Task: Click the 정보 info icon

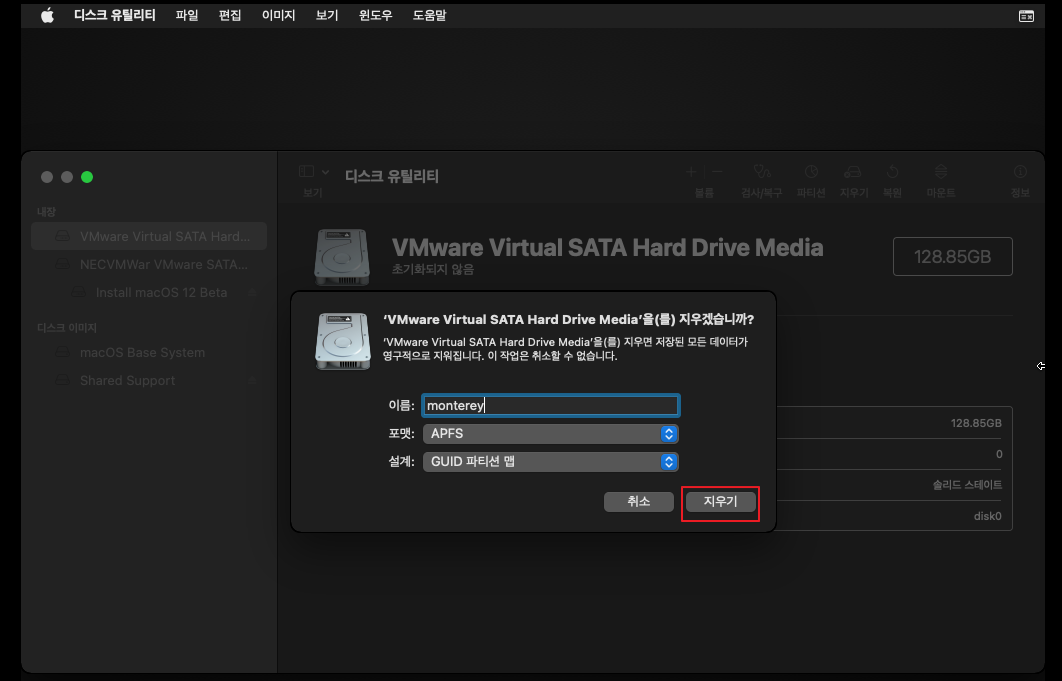Action: coord(1020,172)
